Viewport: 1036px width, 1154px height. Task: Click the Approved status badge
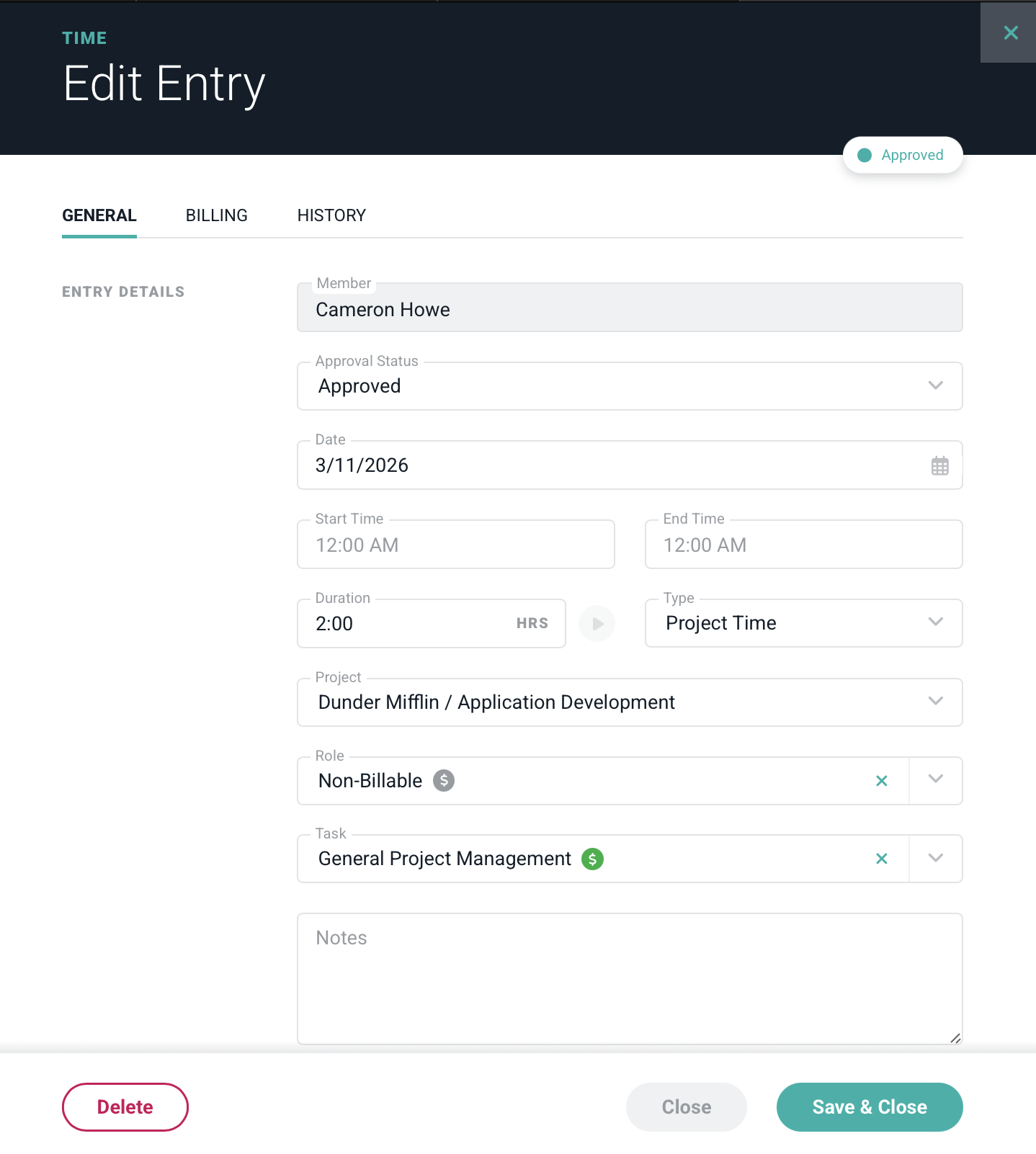[903, 155]
